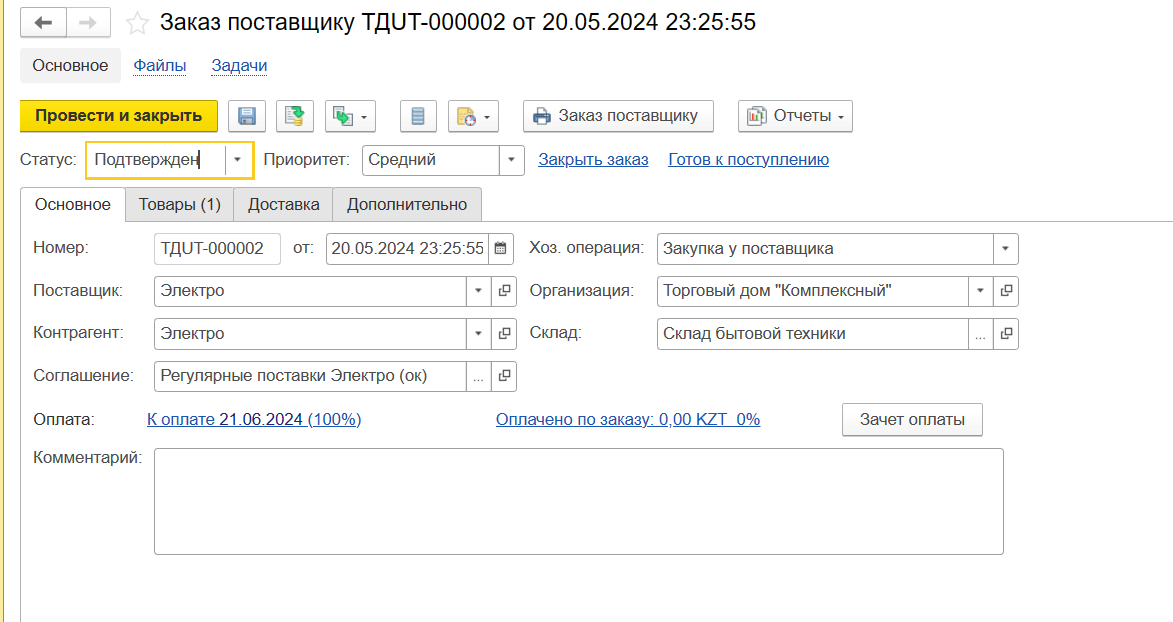The width and height of the screenshot is (1173, 622).
Task: Open the 'Create based on' icon menu
Action: pyautogui.click(x=350, y=116)
